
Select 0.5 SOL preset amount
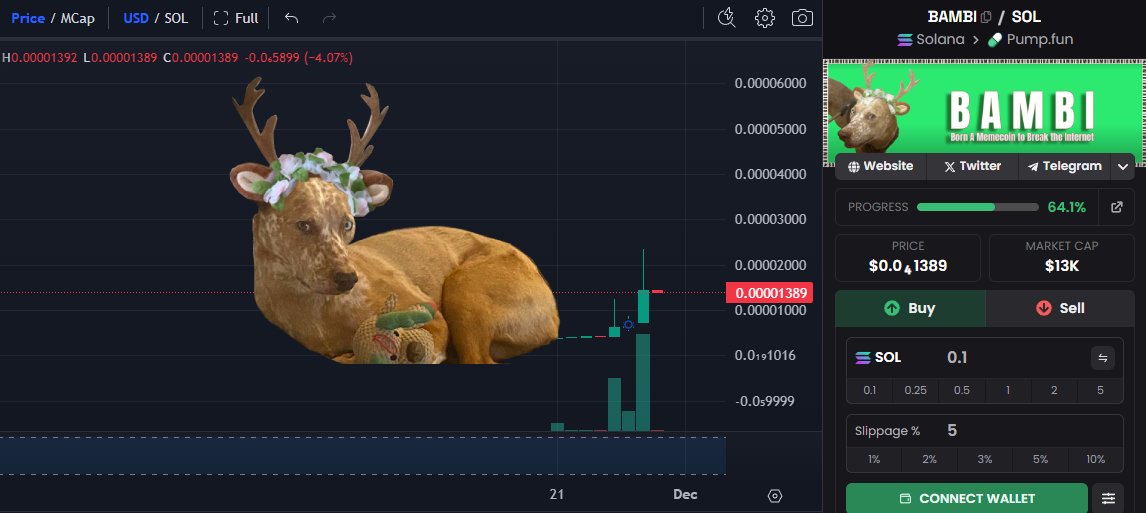[961, 390]
